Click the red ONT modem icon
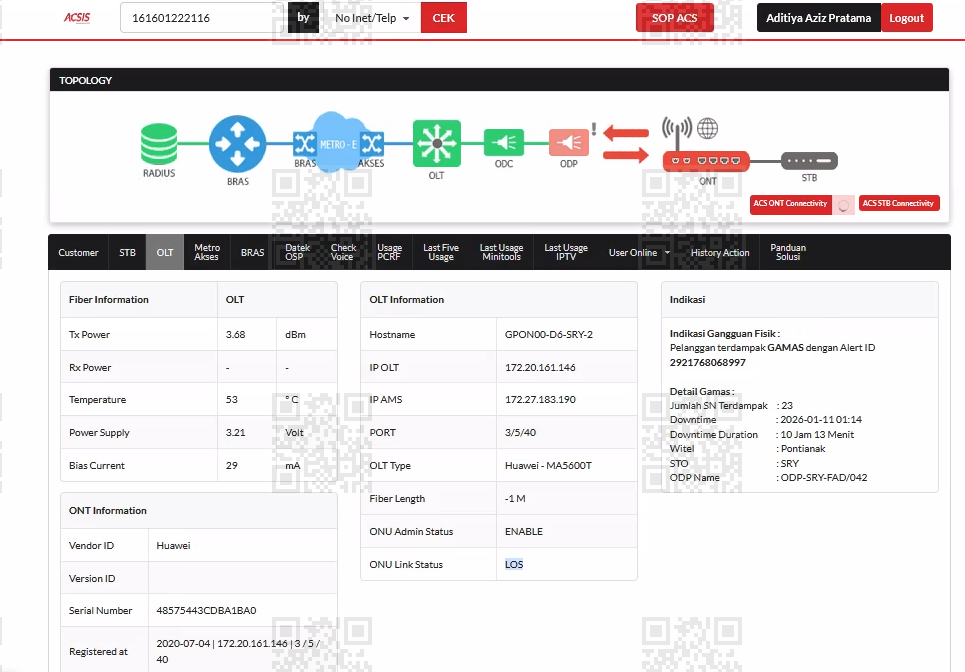Image resolution: width=965 pixels, height=672 pixels. [x=706, y=161]
